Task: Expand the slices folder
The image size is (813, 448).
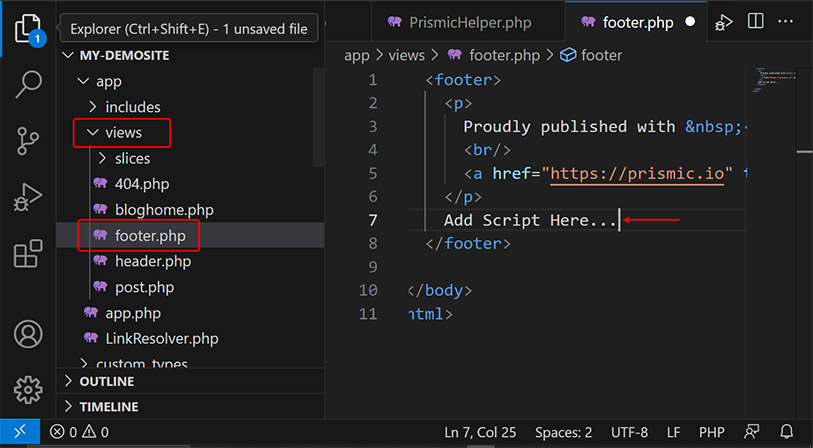Action: [190, 159]
